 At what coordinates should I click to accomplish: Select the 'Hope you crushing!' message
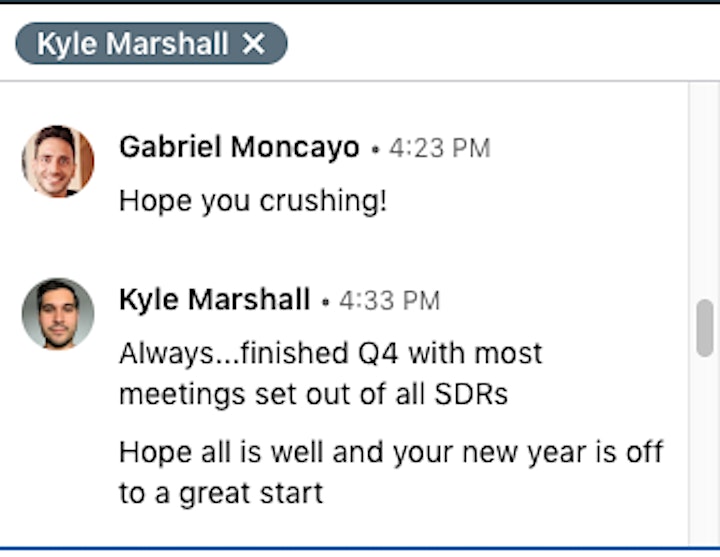point(253,201)
